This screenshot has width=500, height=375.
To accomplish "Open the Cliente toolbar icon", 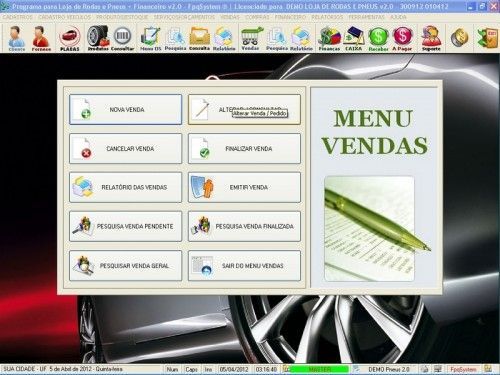I will [16, 38].
